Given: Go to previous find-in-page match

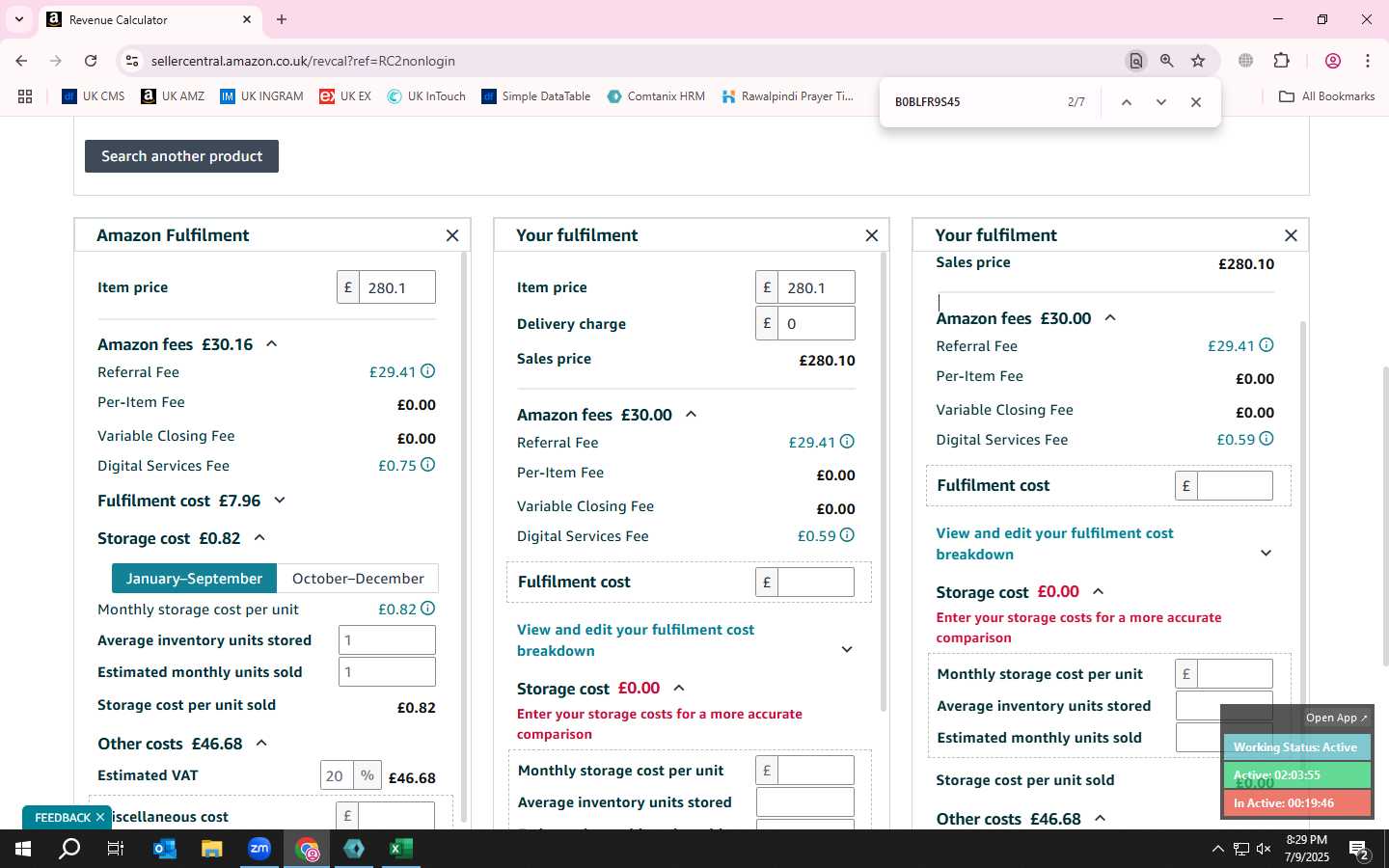Looking at the screenshot, I should coord(1126,102).
